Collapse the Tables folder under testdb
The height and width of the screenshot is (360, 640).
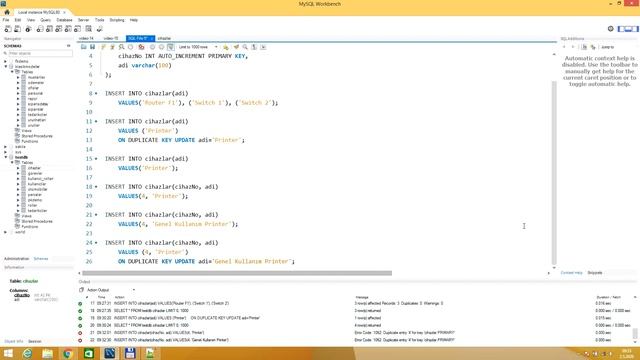13,162
